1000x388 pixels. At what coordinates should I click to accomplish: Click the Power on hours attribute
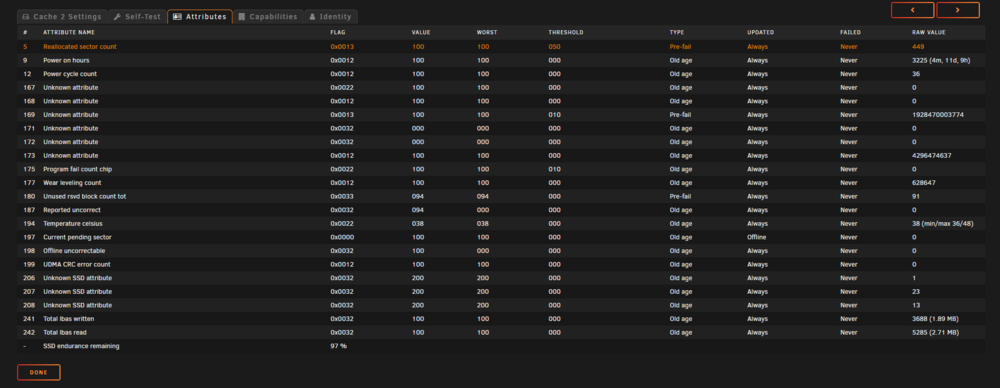tap(66, 61)
